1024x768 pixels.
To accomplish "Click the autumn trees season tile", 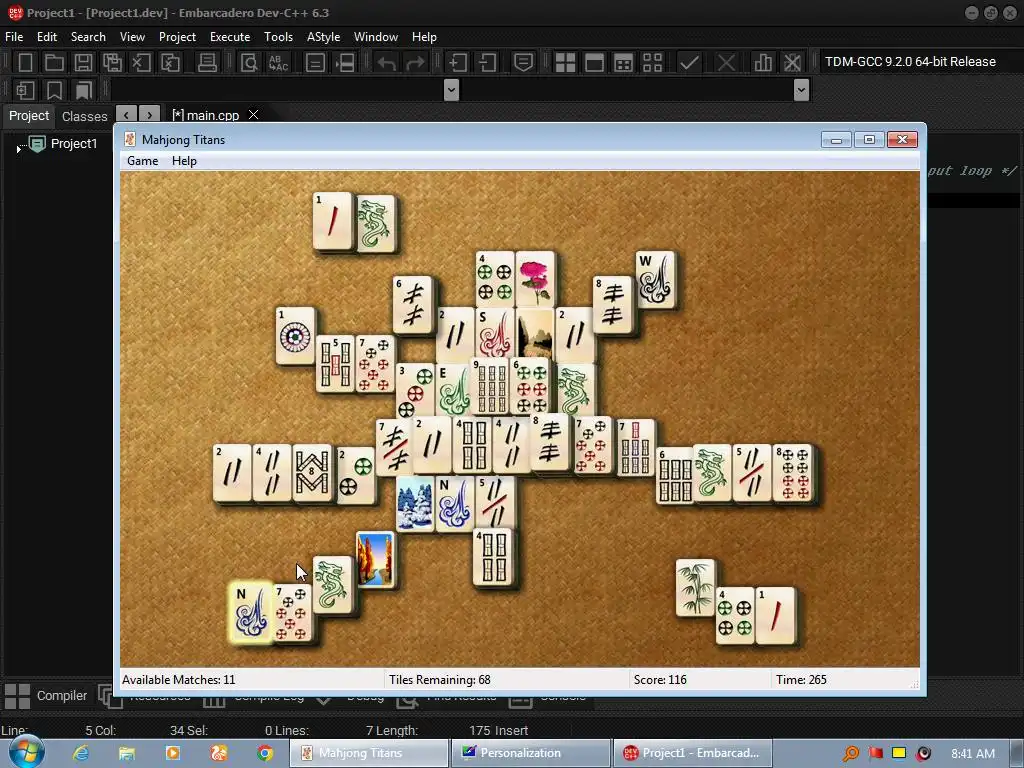I will tap(375, 559).
